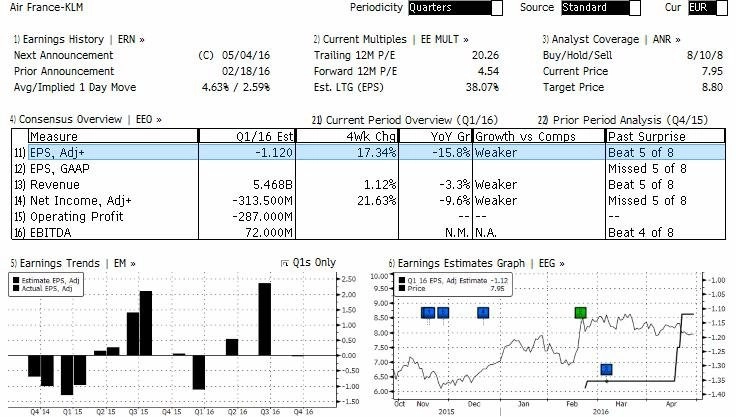Click the 4Wk Chg value 17.34%
736x417 pixels.
coord(376,153)
